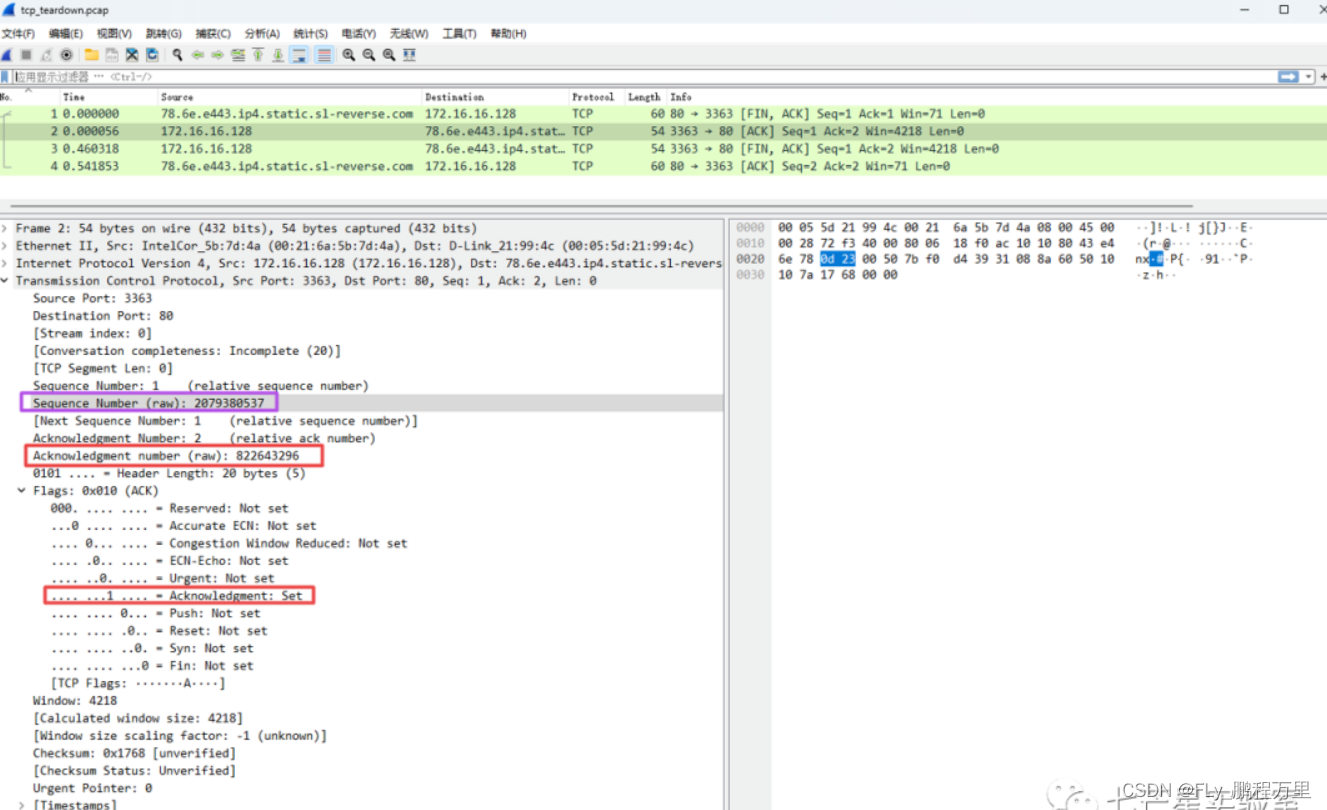Reload the capture file icon

(152, 55)
